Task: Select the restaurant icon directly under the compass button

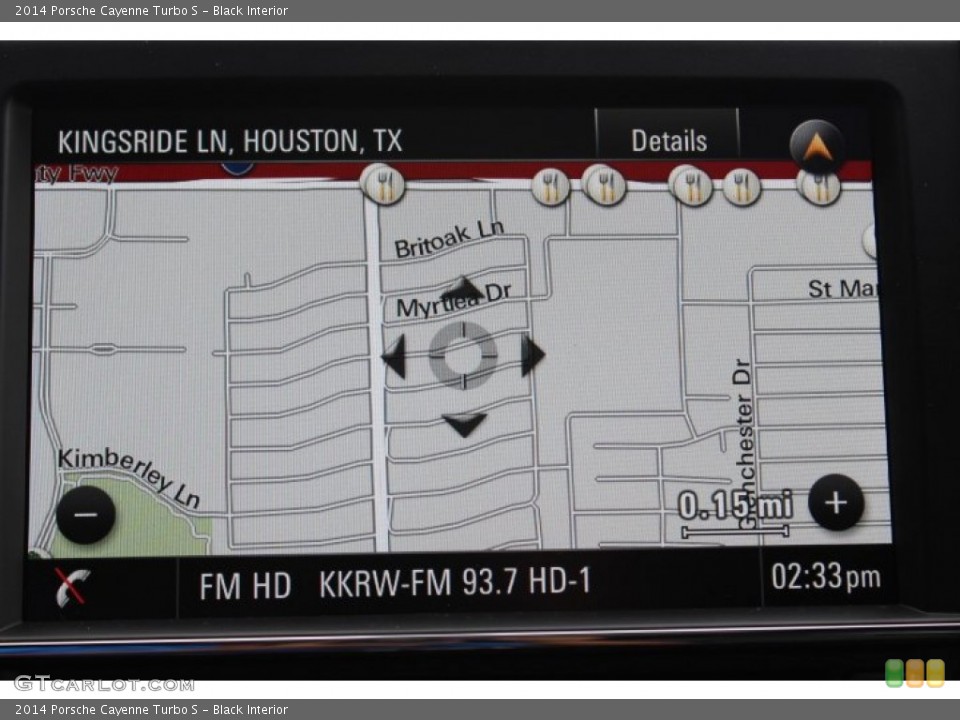Action: pyautogui.click(x=819, y=185)
